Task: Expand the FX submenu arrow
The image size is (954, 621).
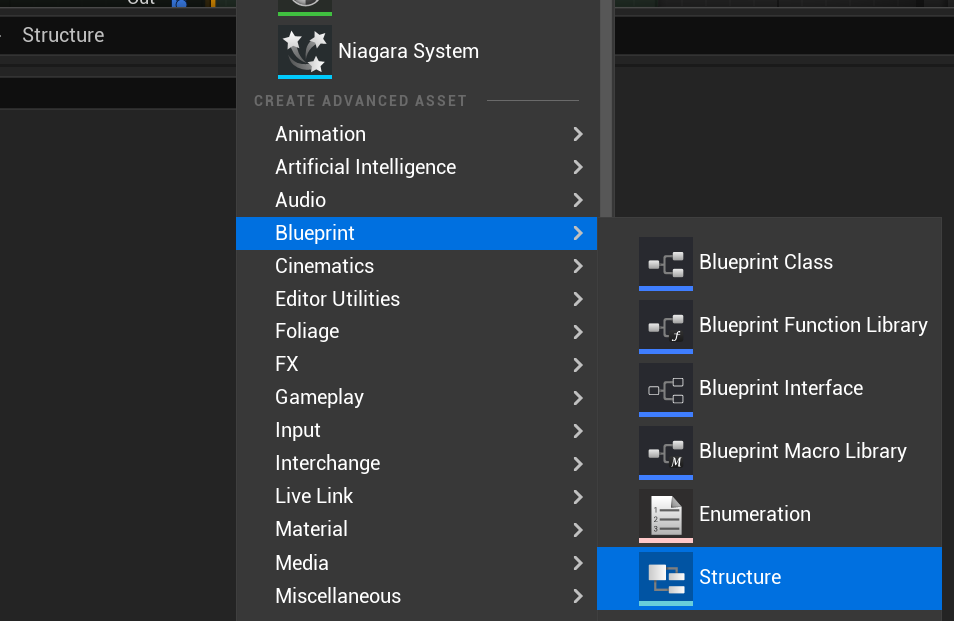Action: [x=578, y=364]
